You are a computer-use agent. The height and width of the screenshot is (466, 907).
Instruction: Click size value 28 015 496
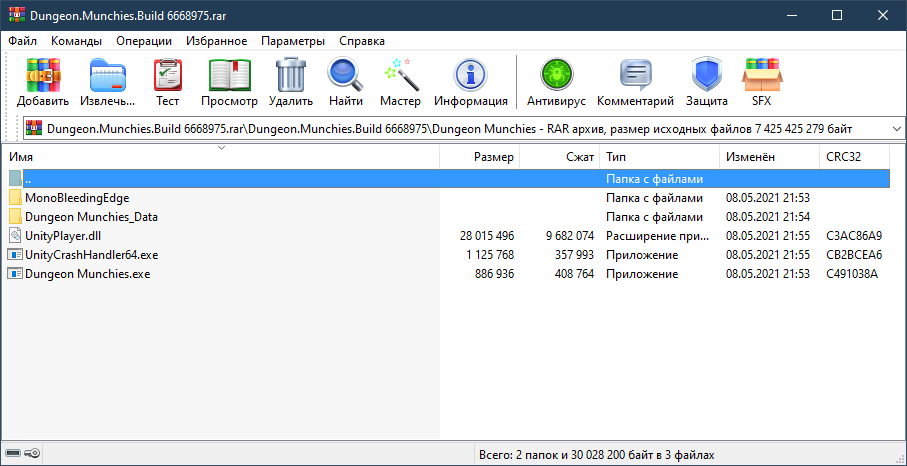tap(486, 236)
